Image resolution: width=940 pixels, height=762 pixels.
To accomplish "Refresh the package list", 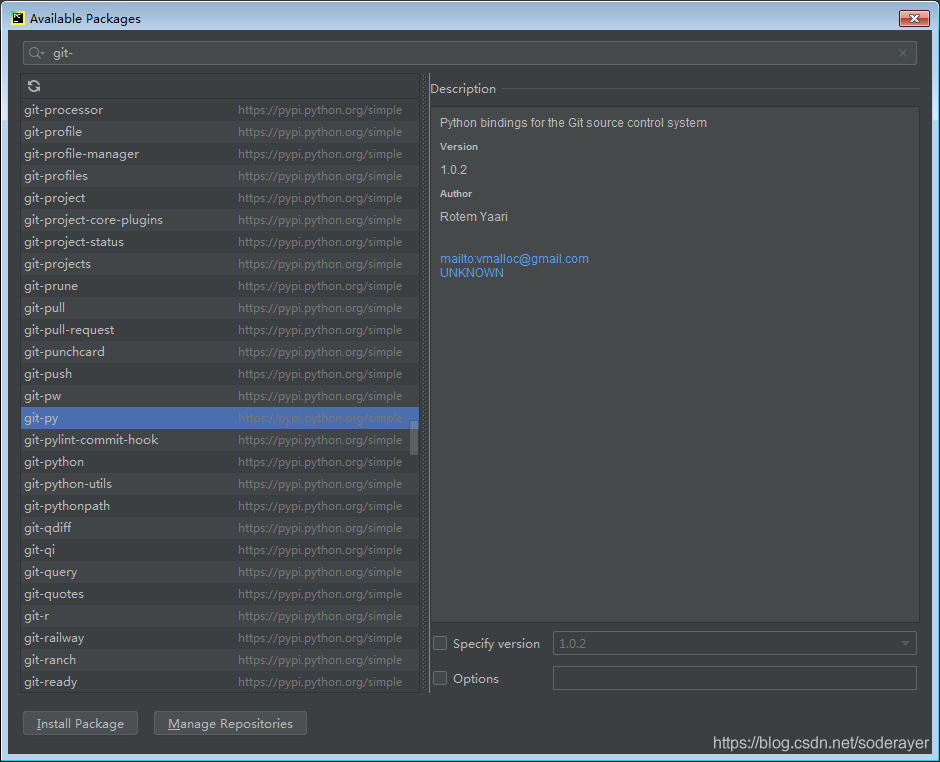I will point(33,86).
